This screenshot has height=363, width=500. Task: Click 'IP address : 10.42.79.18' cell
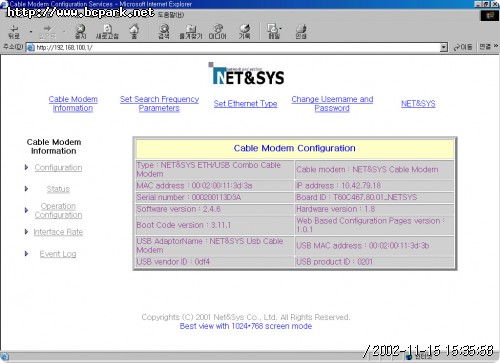point(375,186)
